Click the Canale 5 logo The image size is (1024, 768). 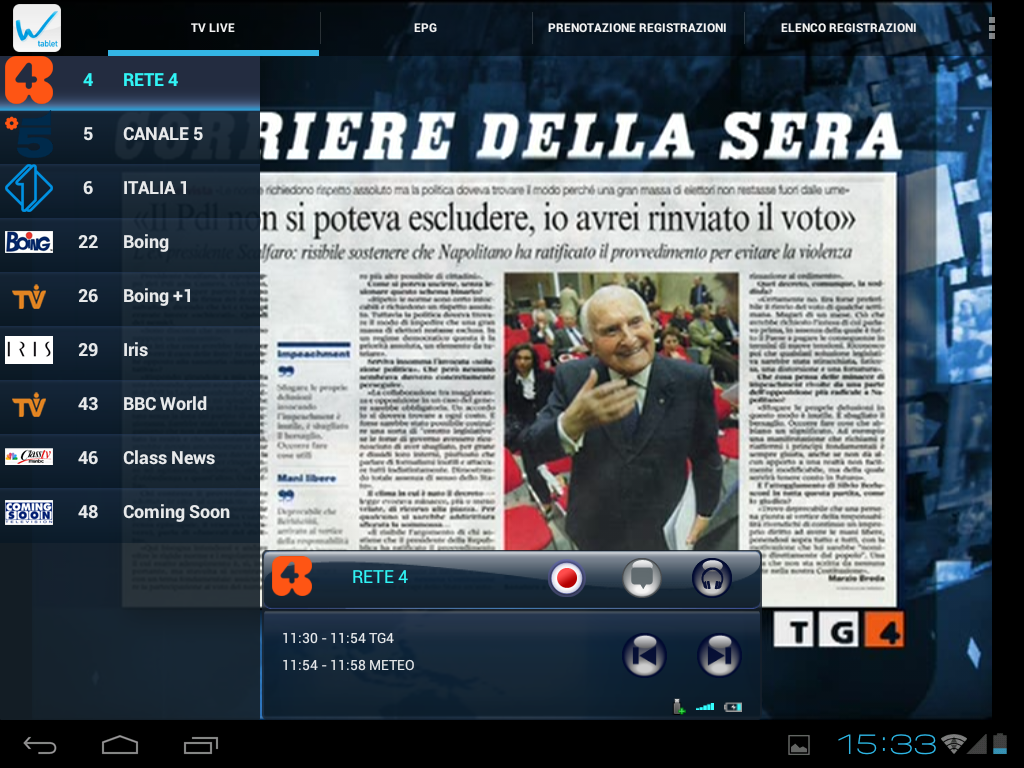[29, 135]
